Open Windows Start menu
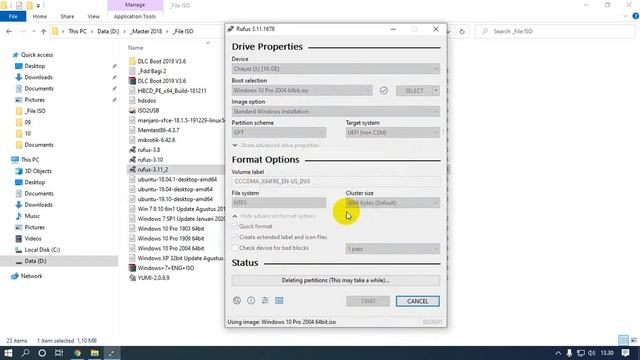Viewport: 640px width, 360px height. point(8,353)
